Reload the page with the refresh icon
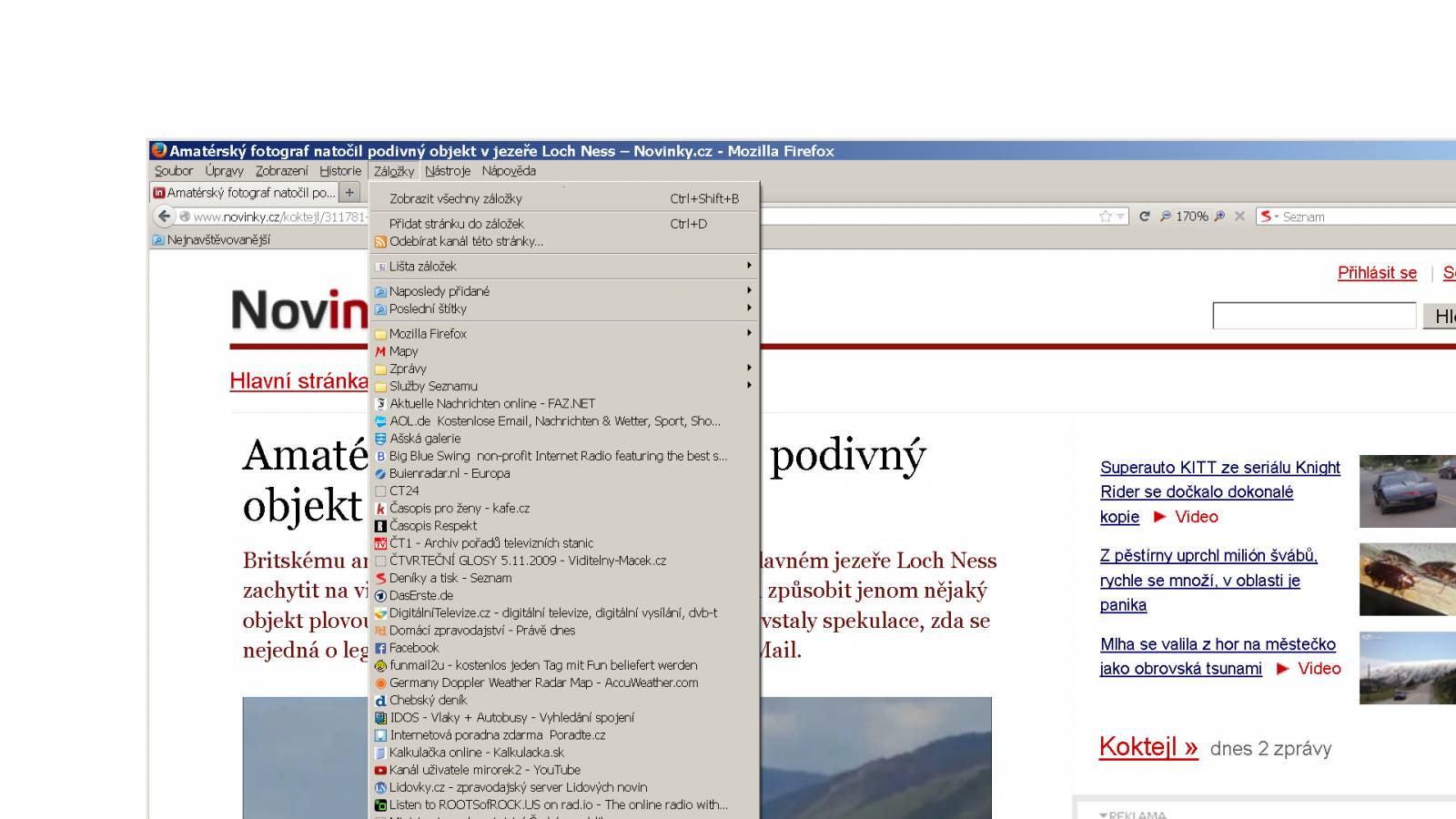The height and width of the screenshot is (819, 1456). click(x=1145, y=217)
